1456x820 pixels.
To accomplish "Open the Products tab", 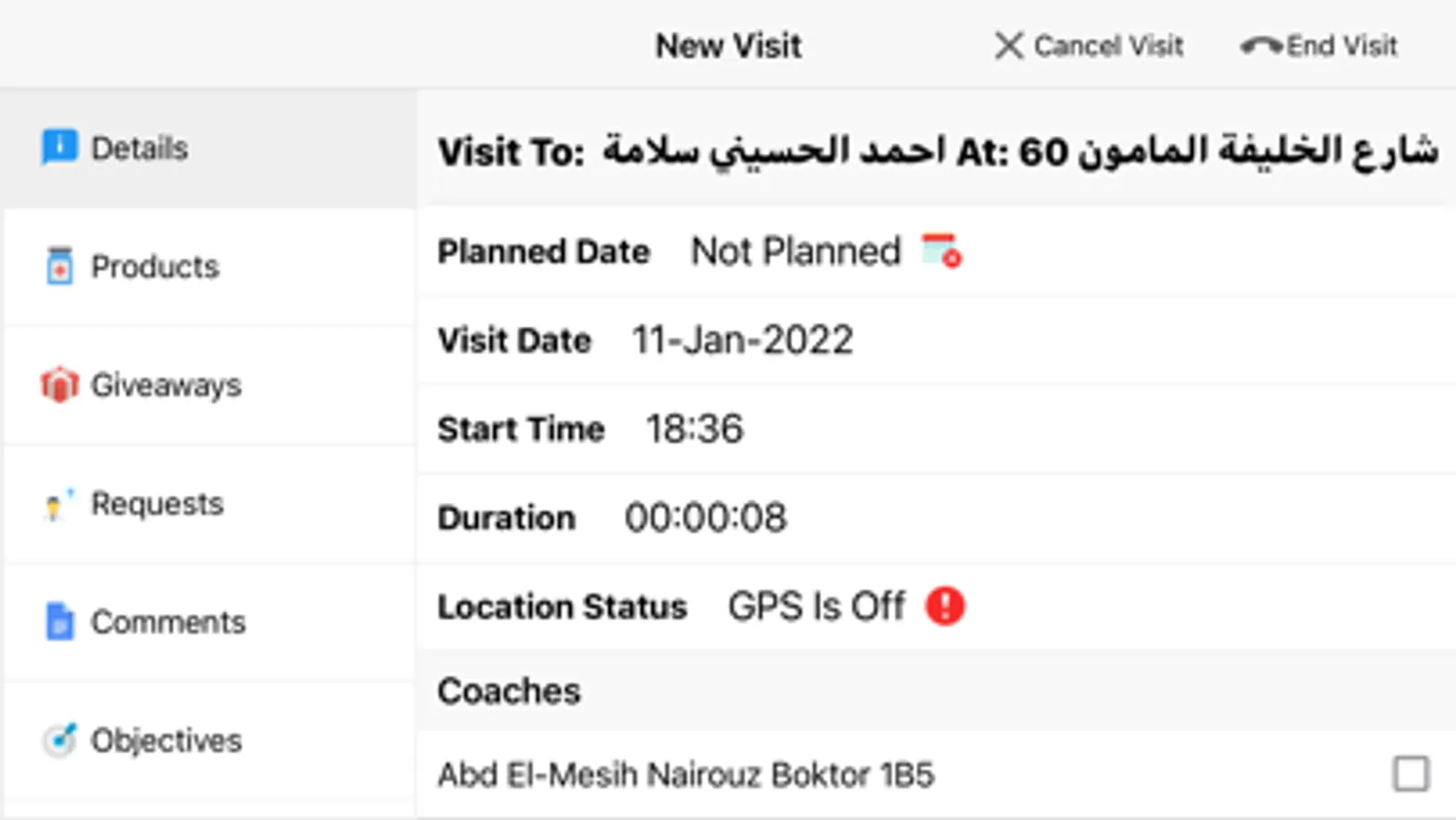I will (x=155, y=267).
